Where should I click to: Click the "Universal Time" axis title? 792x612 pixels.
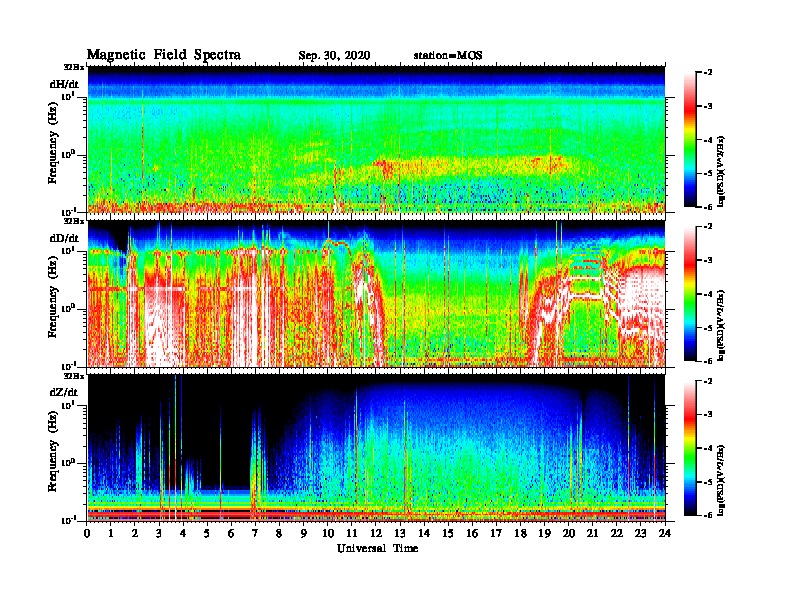pos(377,548)
